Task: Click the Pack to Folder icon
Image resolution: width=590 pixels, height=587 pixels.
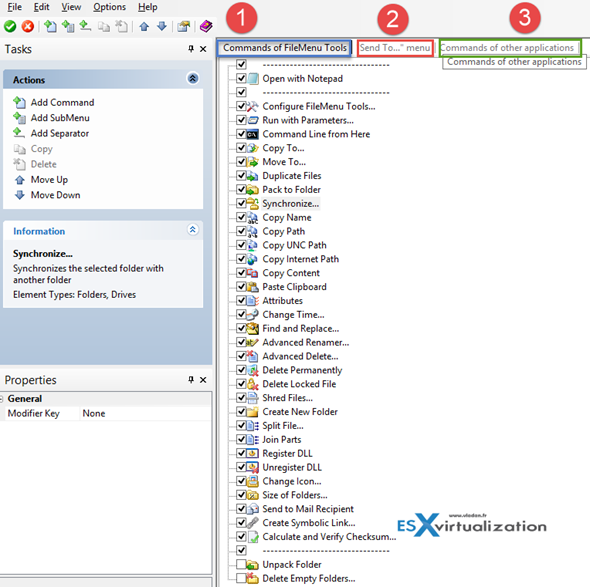Action: tap(253, 190)
